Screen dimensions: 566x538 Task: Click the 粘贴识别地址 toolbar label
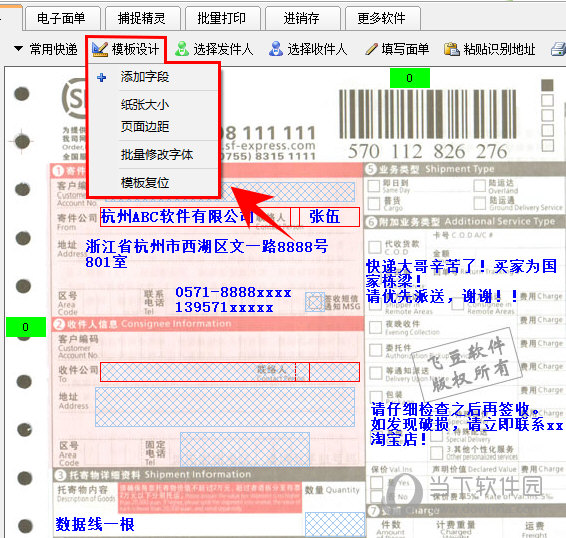[x=499, y=49]
